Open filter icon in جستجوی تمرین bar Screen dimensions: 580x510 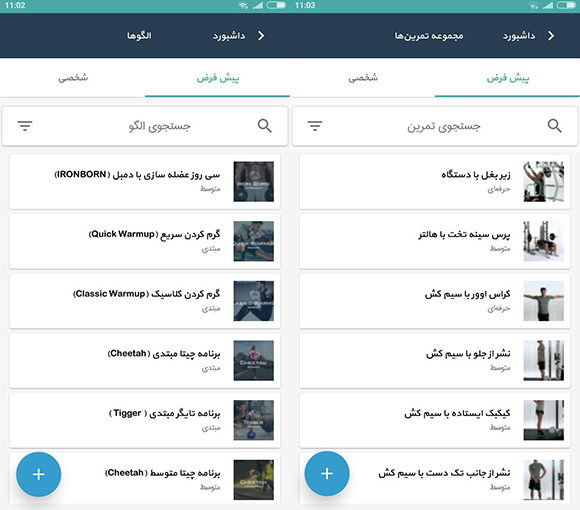point(315,126)
